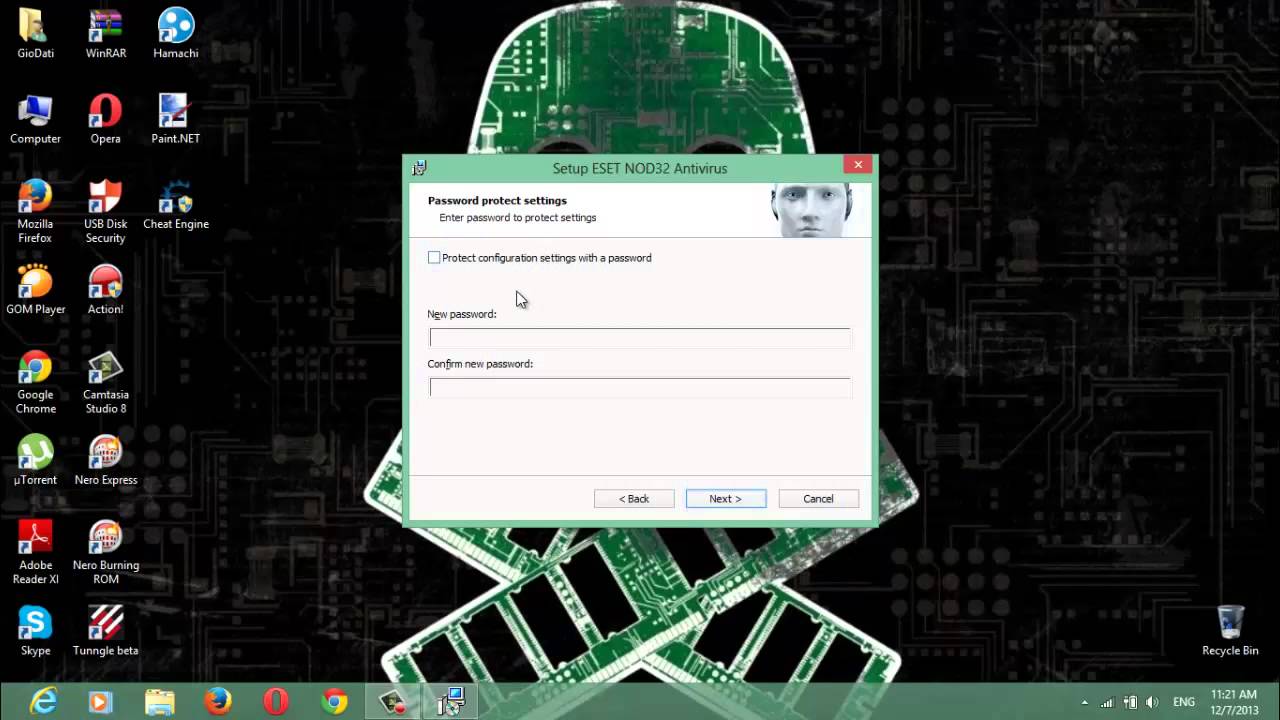Select the Skype desktop icon
The image size is (1280, 720).
35,631
